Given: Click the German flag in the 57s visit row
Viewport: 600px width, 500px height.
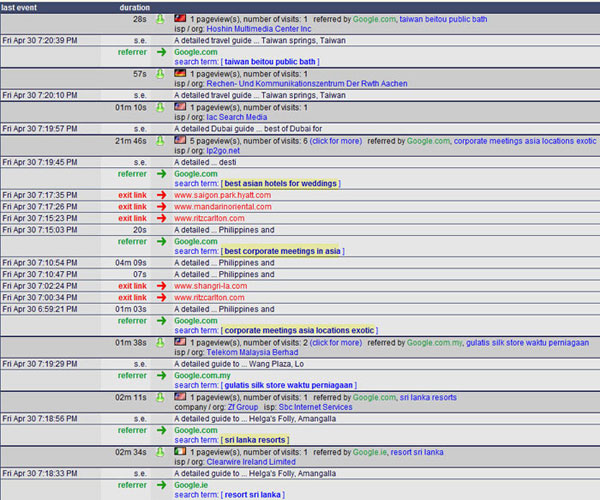Looking at the screenshot, I should tap(180, 74).
